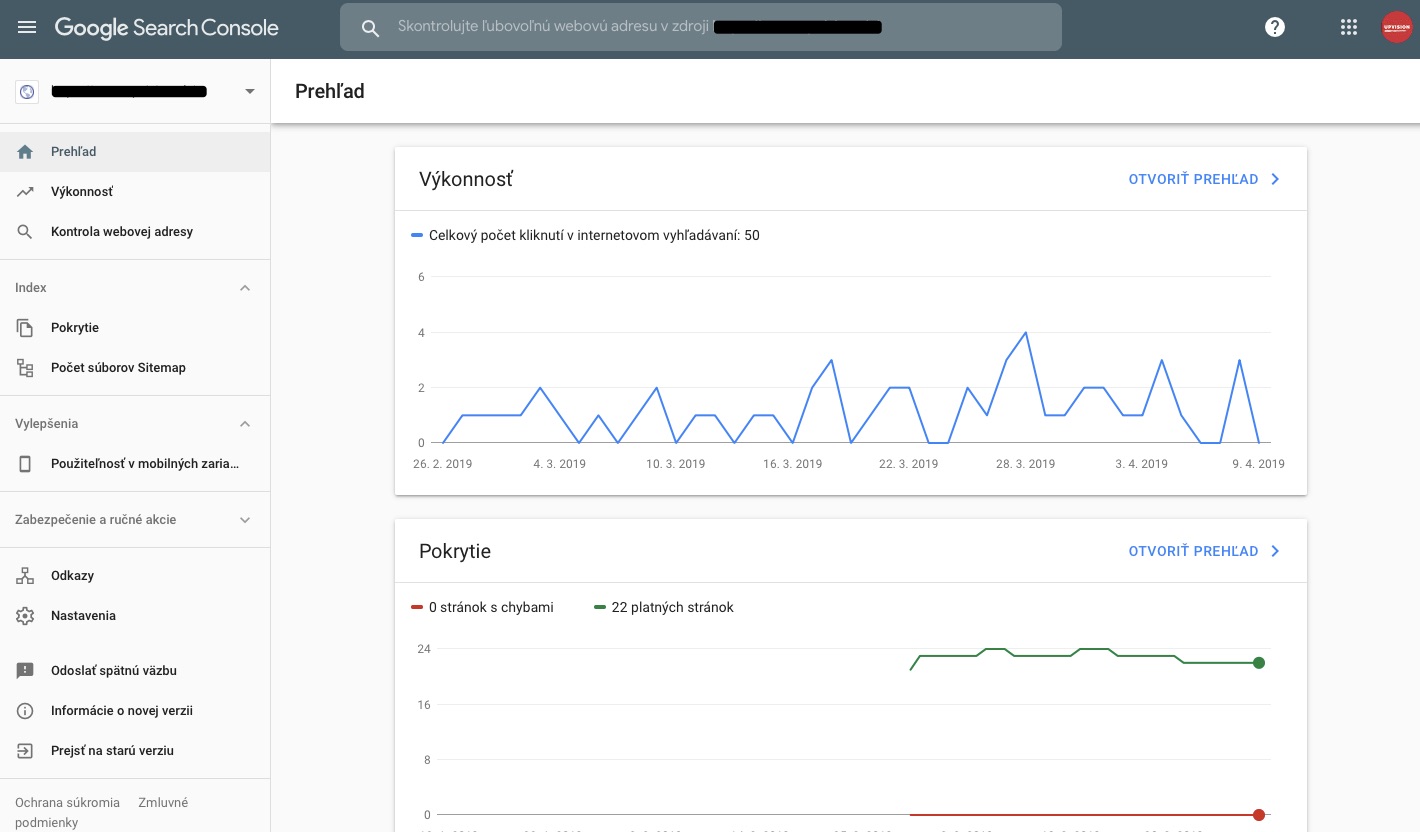
Task: Open the property selector dropdown arrow
Action: 250,92
